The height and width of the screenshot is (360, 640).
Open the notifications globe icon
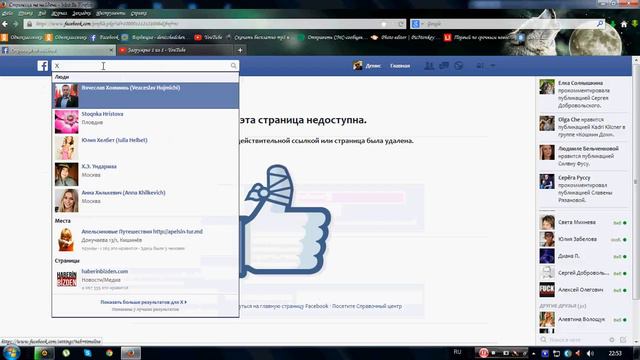point(459,66)
